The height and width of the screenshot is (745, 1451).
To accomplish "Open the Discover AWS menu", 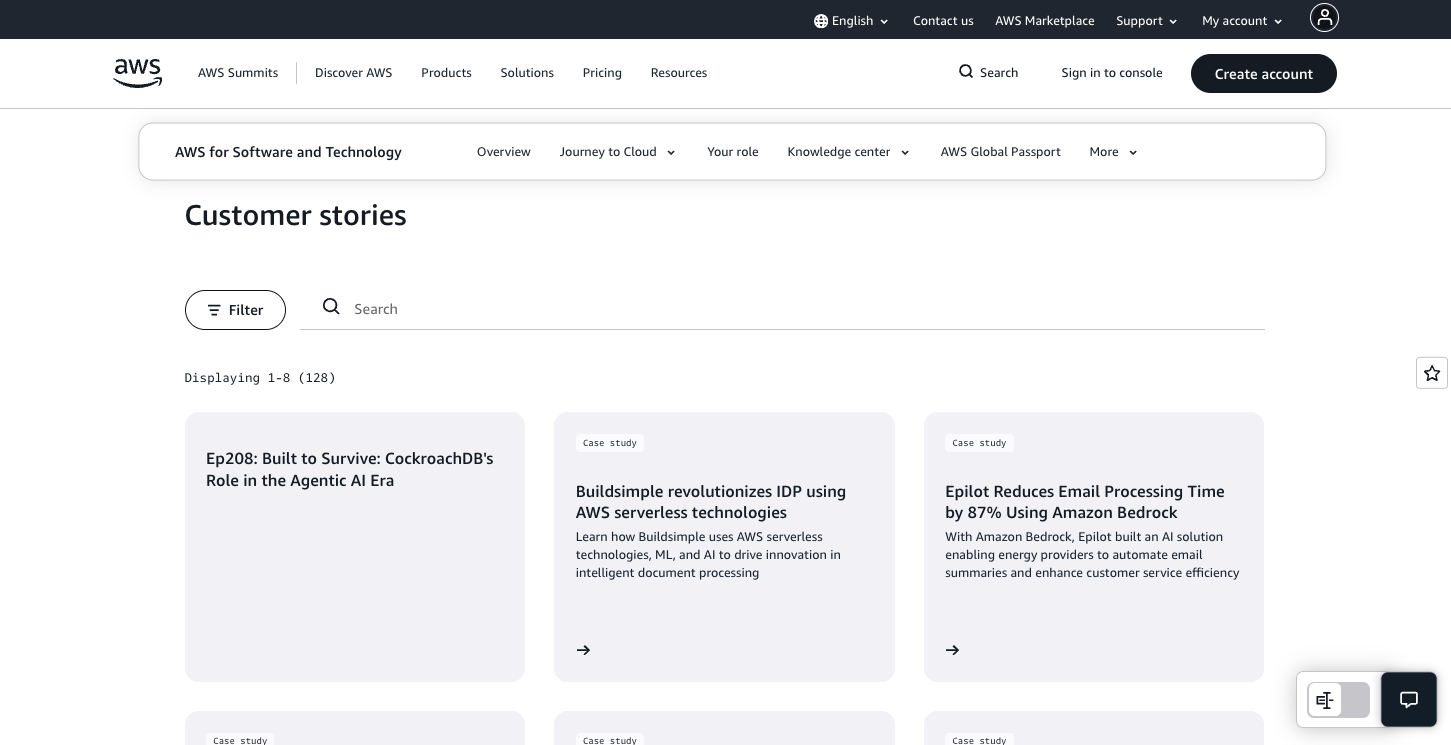I will coord(354,73).
